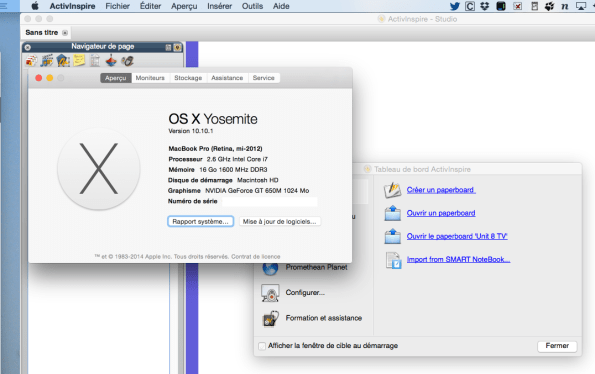Click Mise à jour de logiciels... button
This screenshot has height=374, width=595.
click(280, 222)
